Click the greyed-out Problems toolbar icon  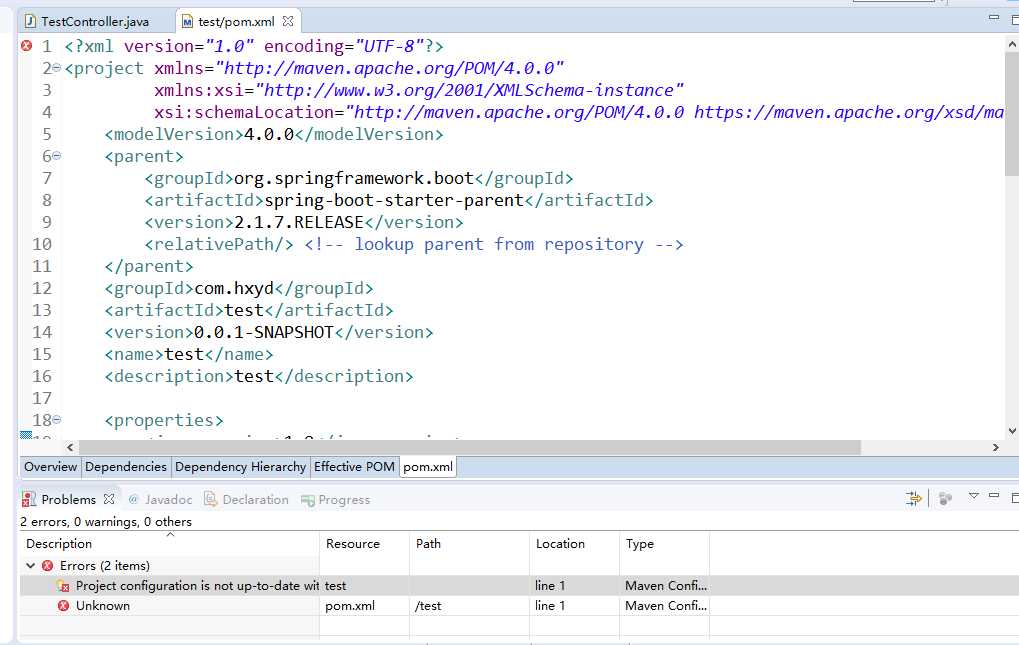pos(946,498)
